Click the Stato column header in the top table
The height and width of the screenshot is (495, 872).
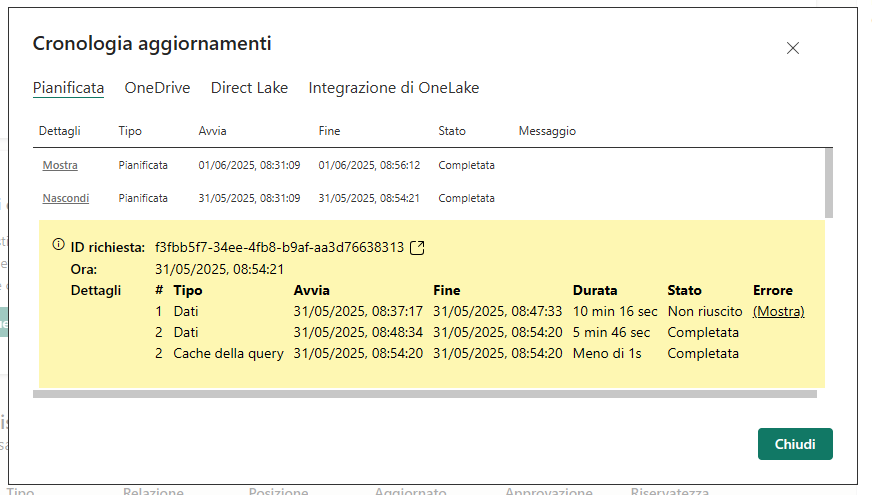[x=452, y=131]
